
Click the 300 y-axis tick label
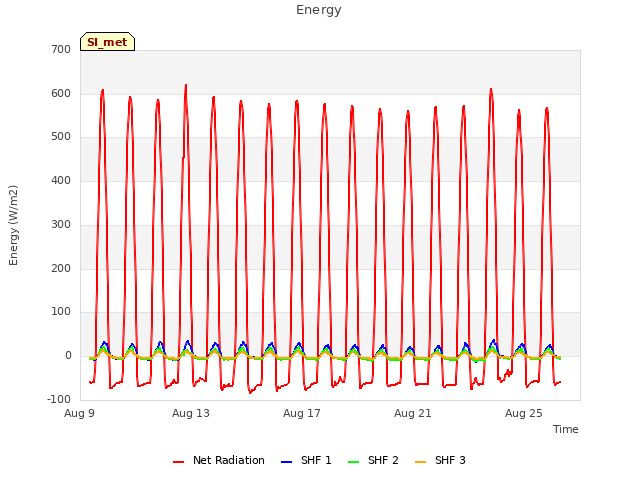pos(61,224)
